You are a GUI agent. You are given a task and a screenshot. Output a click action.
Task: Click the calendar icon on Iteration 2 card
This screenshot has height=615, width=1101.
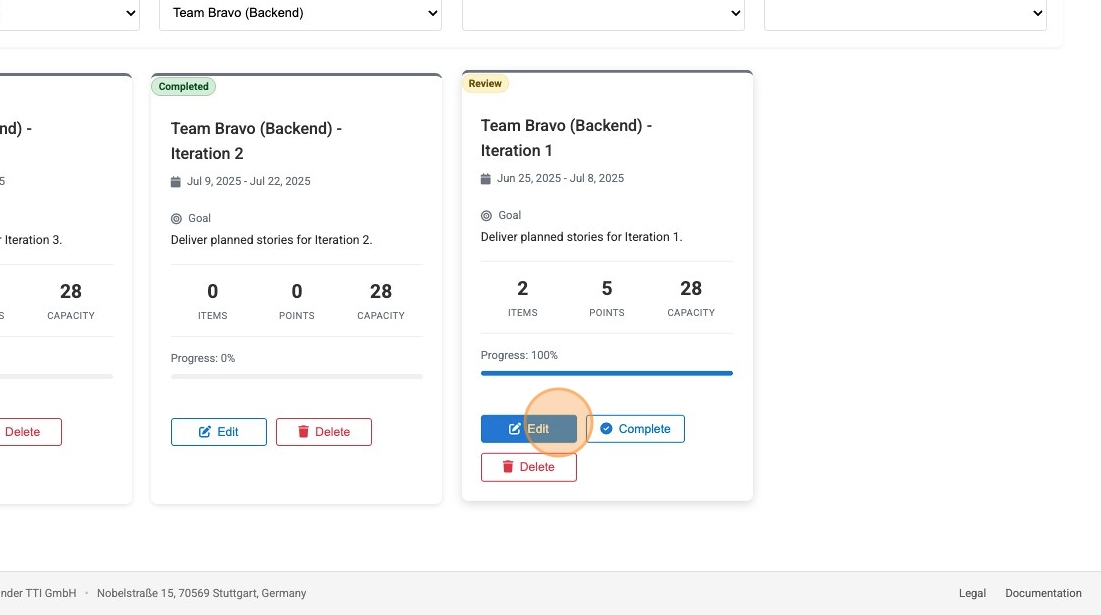[x=177, y=181]
